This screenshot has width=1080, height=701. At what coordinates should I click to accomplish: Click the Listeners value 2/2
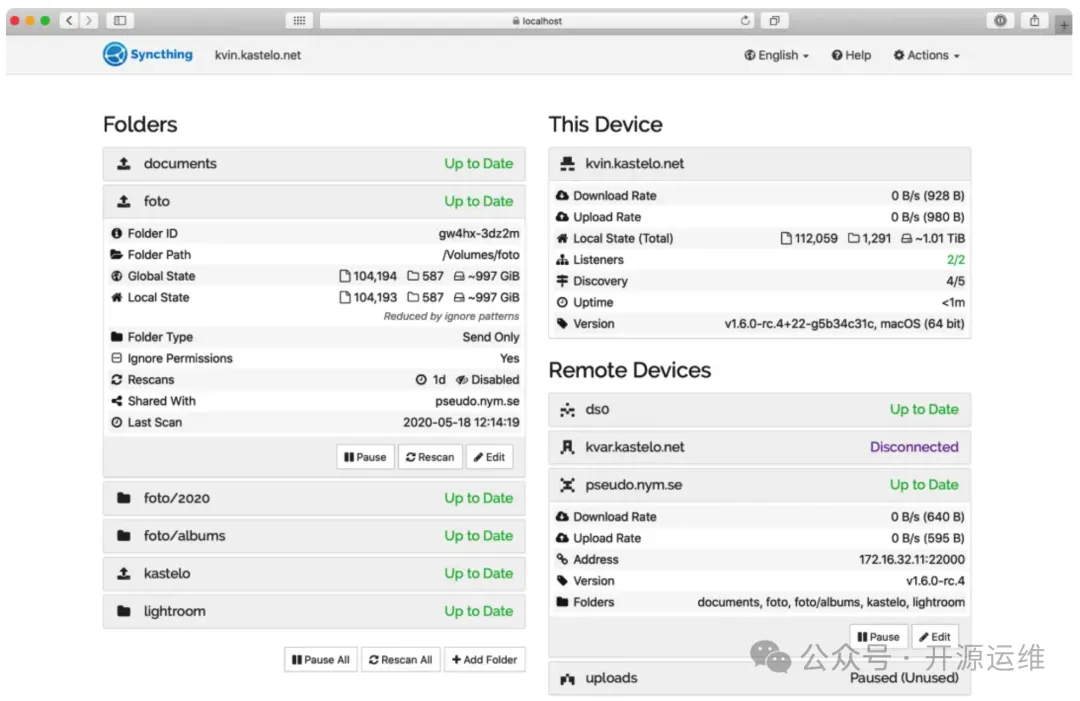[955, 260]
